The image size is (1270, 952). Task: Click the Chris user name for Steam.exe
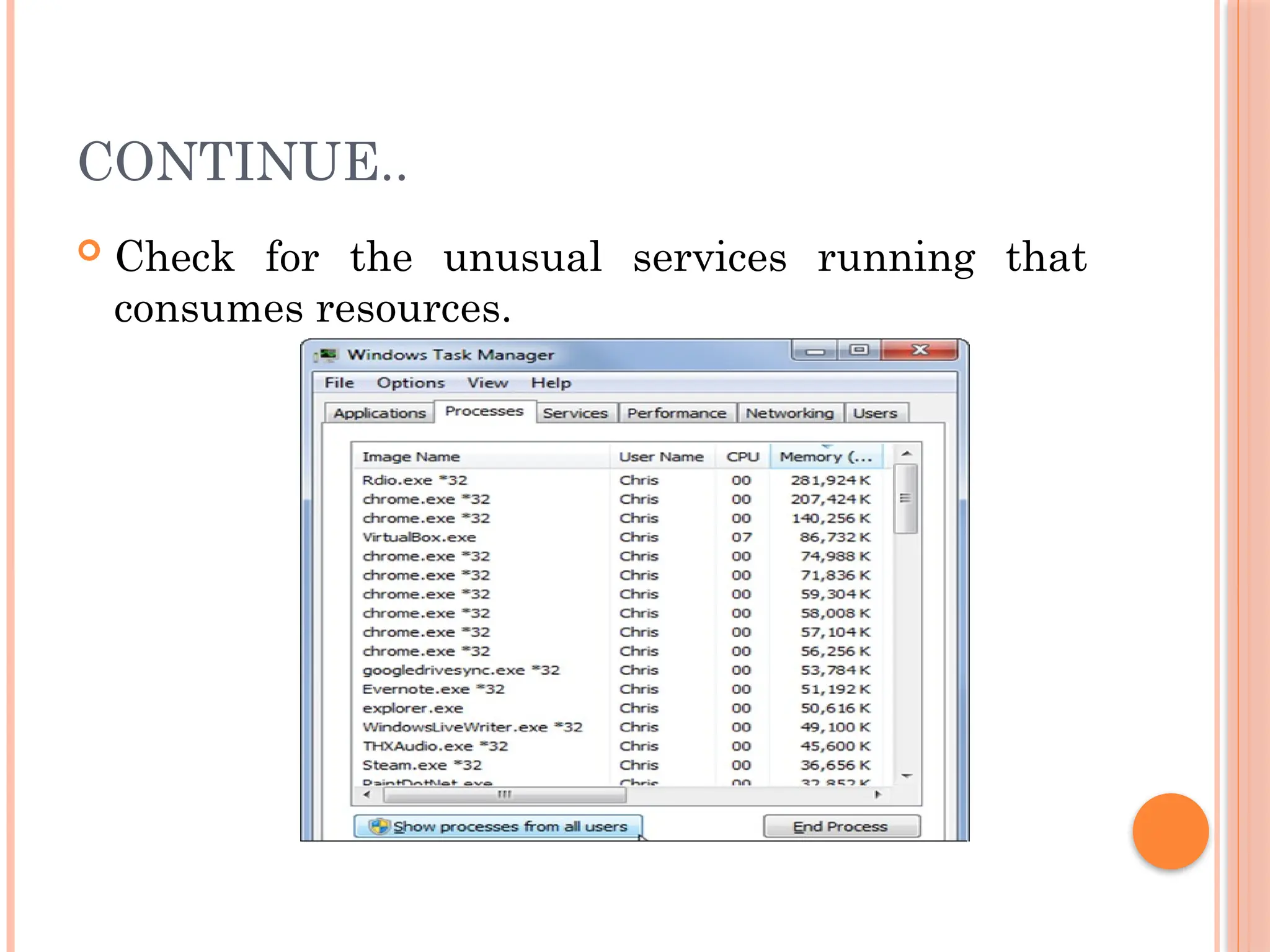(x=639, y=765)
